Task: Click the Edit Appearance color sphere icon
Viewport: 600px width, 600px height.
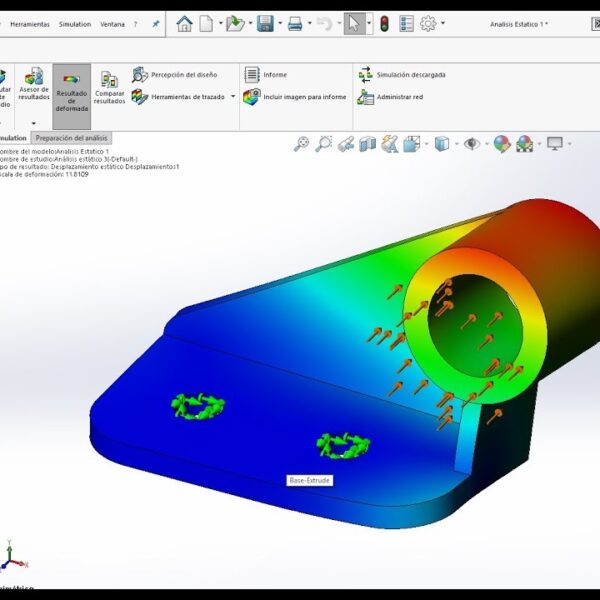Action: pos(502,144)
